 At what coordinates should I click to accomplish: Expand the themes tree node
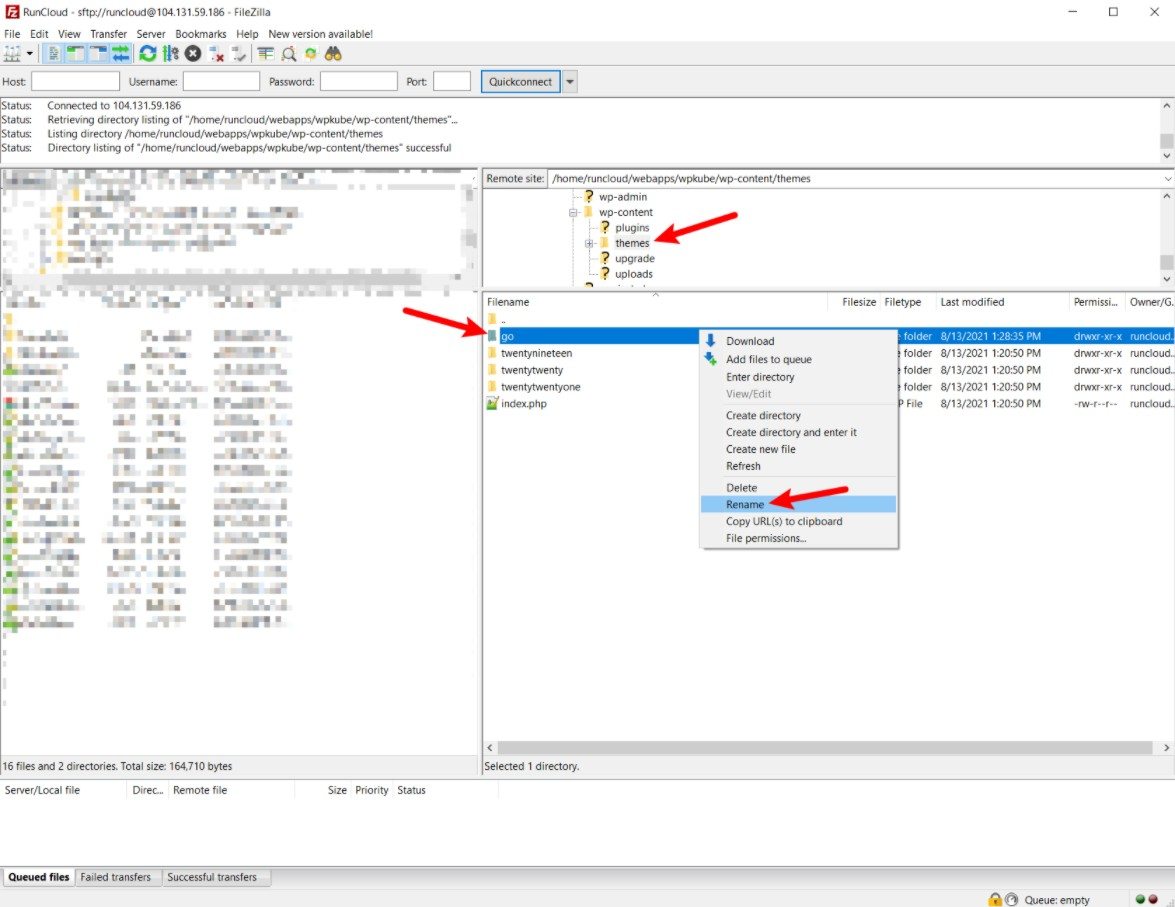pyautogui.click(x=589, y=244)
